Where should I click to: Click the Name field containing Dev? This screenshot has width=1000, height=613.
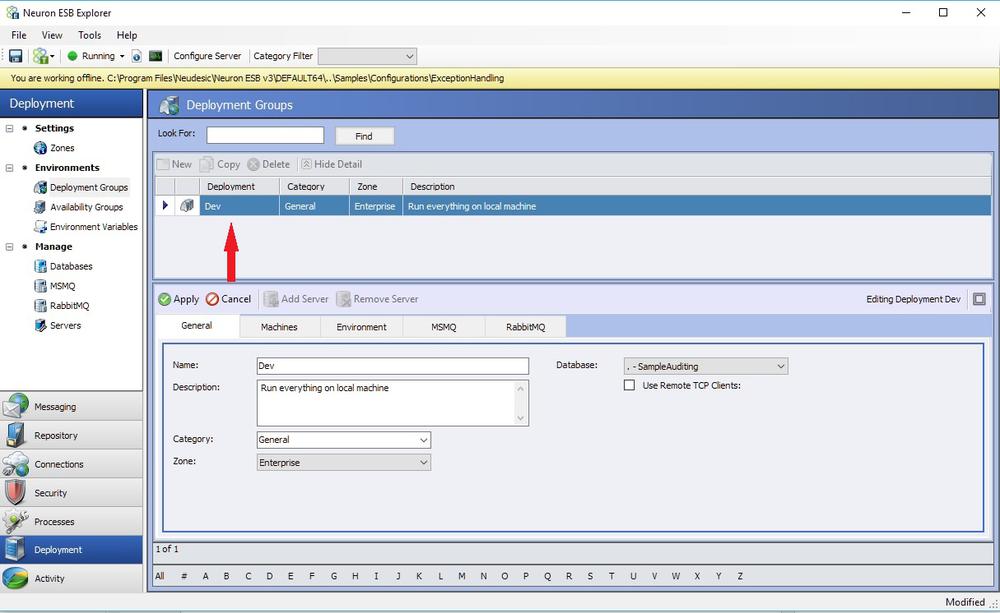(393, 366)
